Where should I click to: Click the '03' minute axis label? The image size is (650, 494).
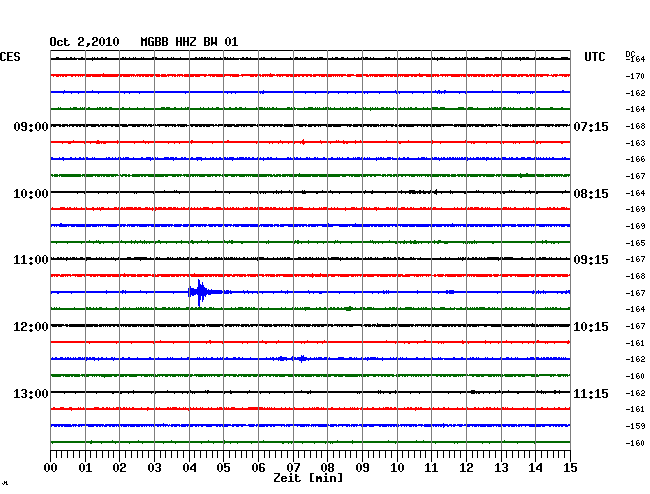pos(154,467)
